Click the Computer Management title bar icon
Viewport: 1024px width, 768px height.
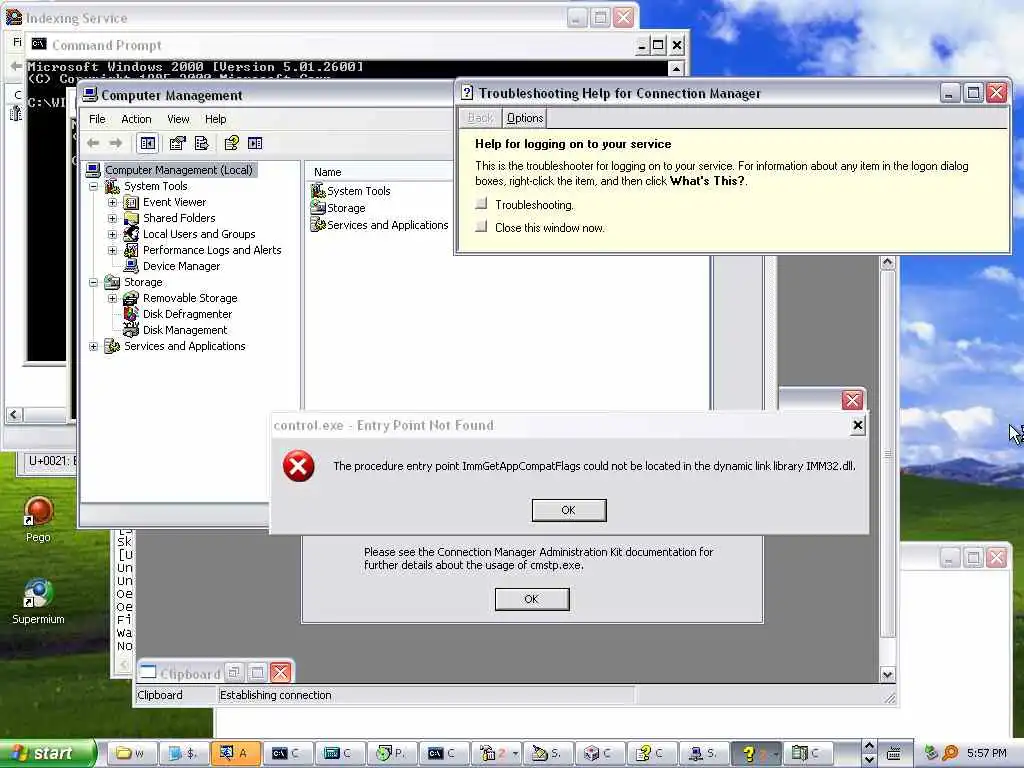click(x=91, y=95)
